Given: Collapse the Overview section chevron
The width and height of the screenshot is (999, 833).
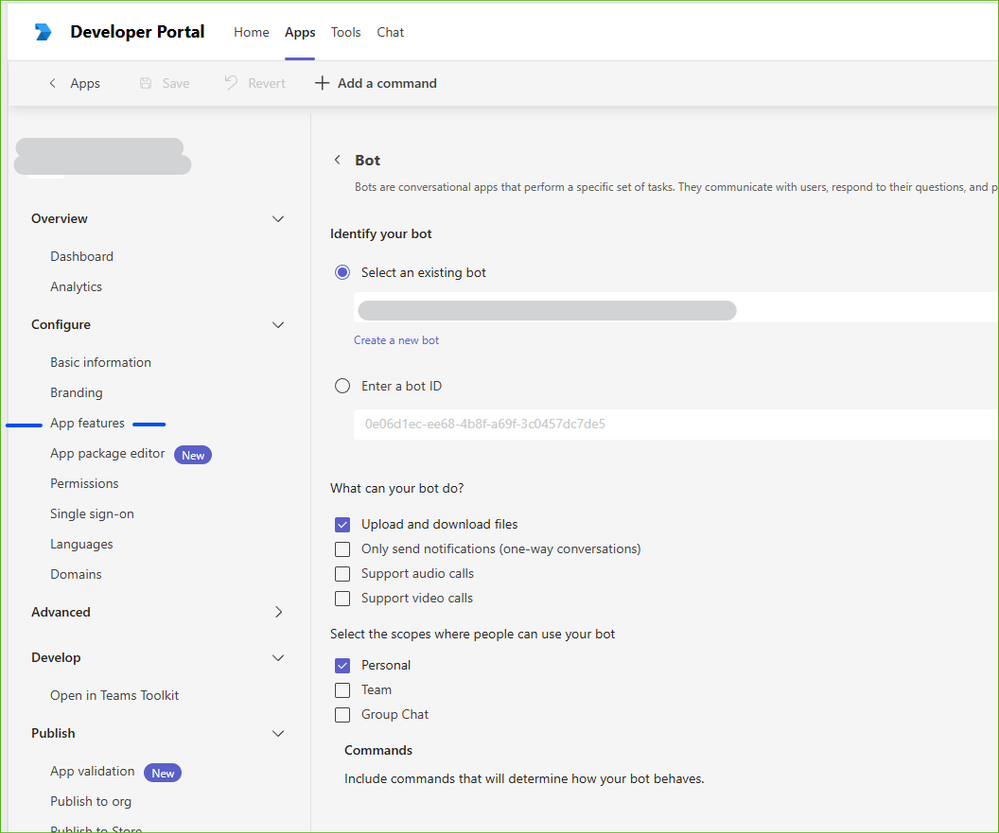Looking at the screenshot, I should pyautogui.click(x=278, y=219).
